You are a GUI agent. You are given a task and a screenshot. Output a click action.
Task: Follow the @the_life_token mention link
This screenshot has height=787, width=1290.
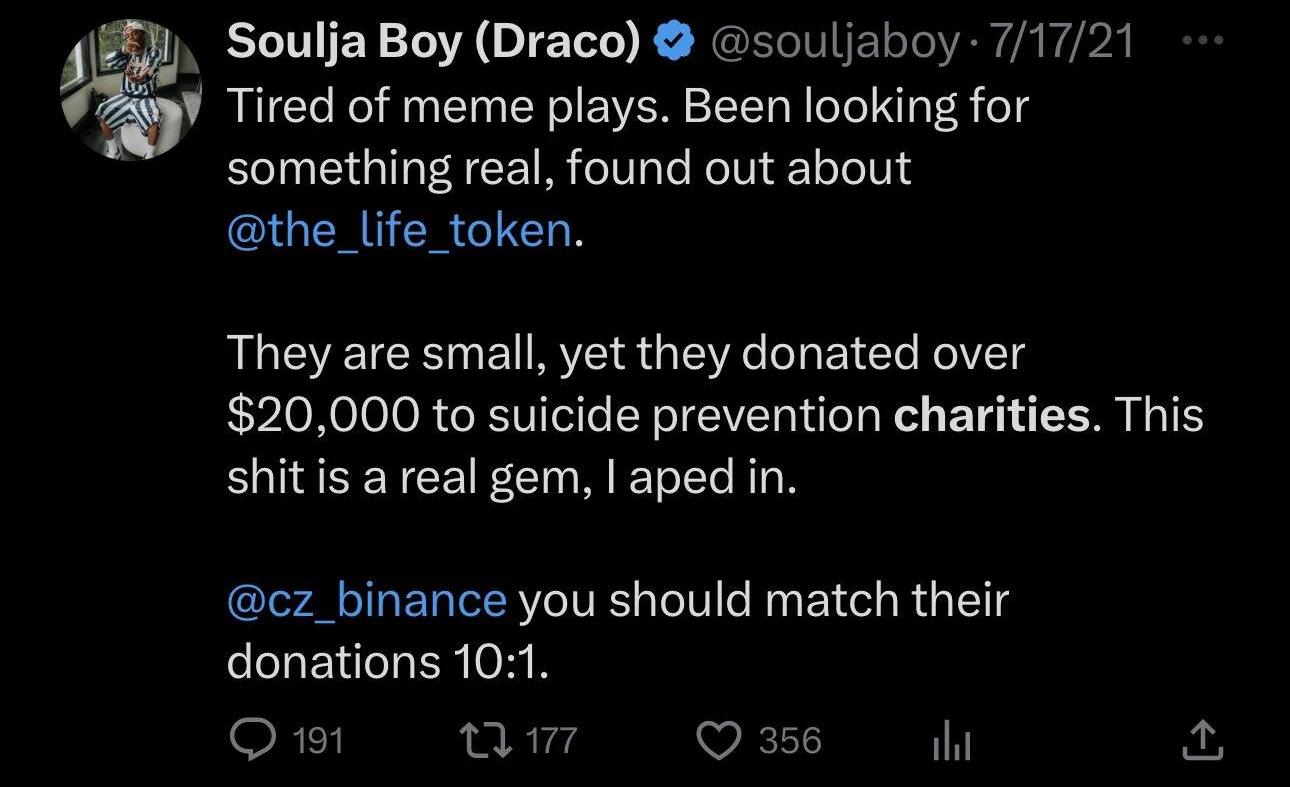click(x=400, y=231)
